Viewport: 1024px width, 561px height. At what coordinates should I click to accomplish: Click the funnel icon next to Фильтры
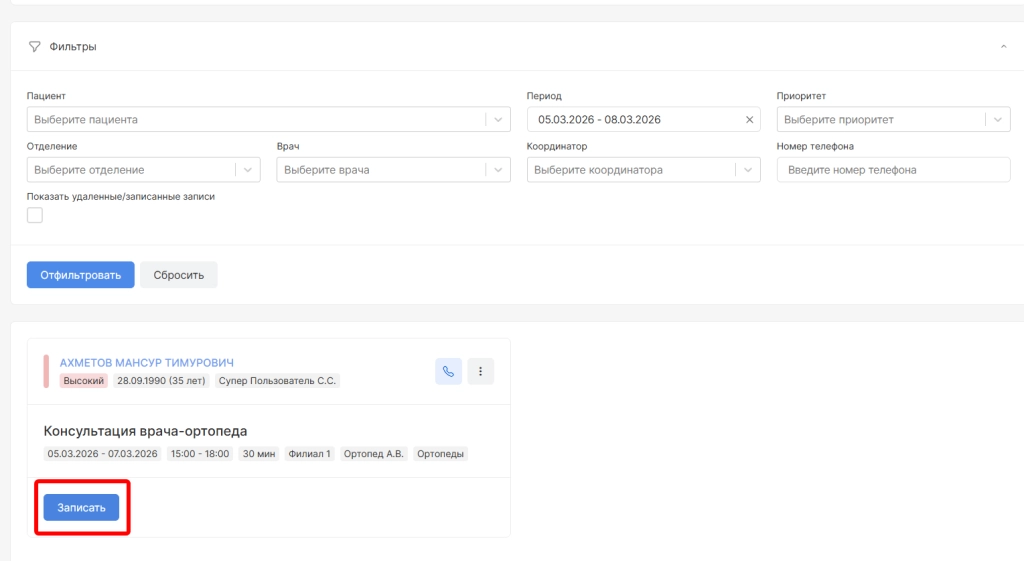[35, 47]
